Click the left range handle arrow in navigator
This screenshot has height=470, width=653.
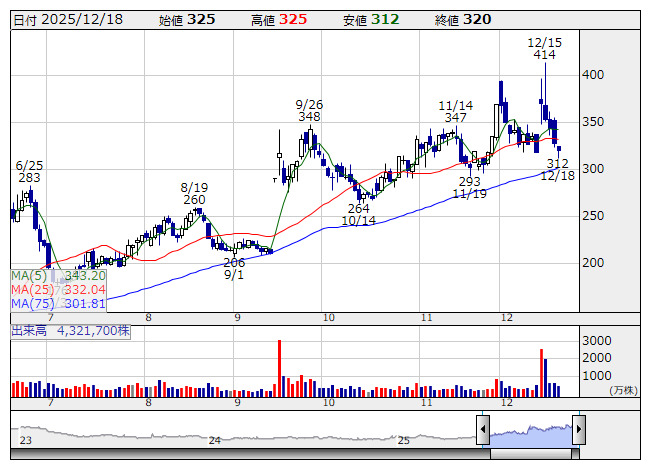(482, 431)
